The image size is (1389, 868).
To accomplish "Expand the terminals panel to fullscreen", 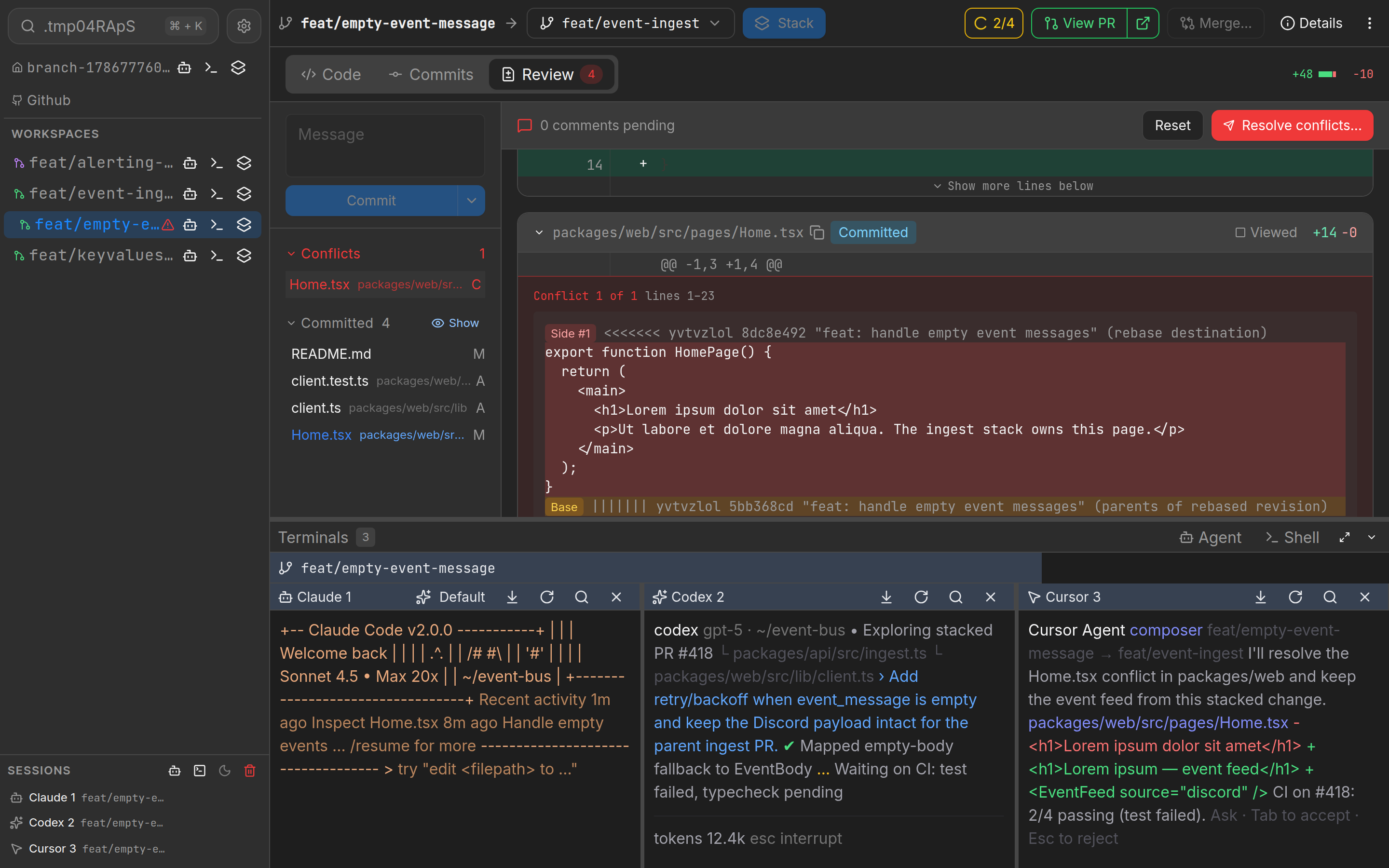I will pyautogui.click(x=1344, y=537).
